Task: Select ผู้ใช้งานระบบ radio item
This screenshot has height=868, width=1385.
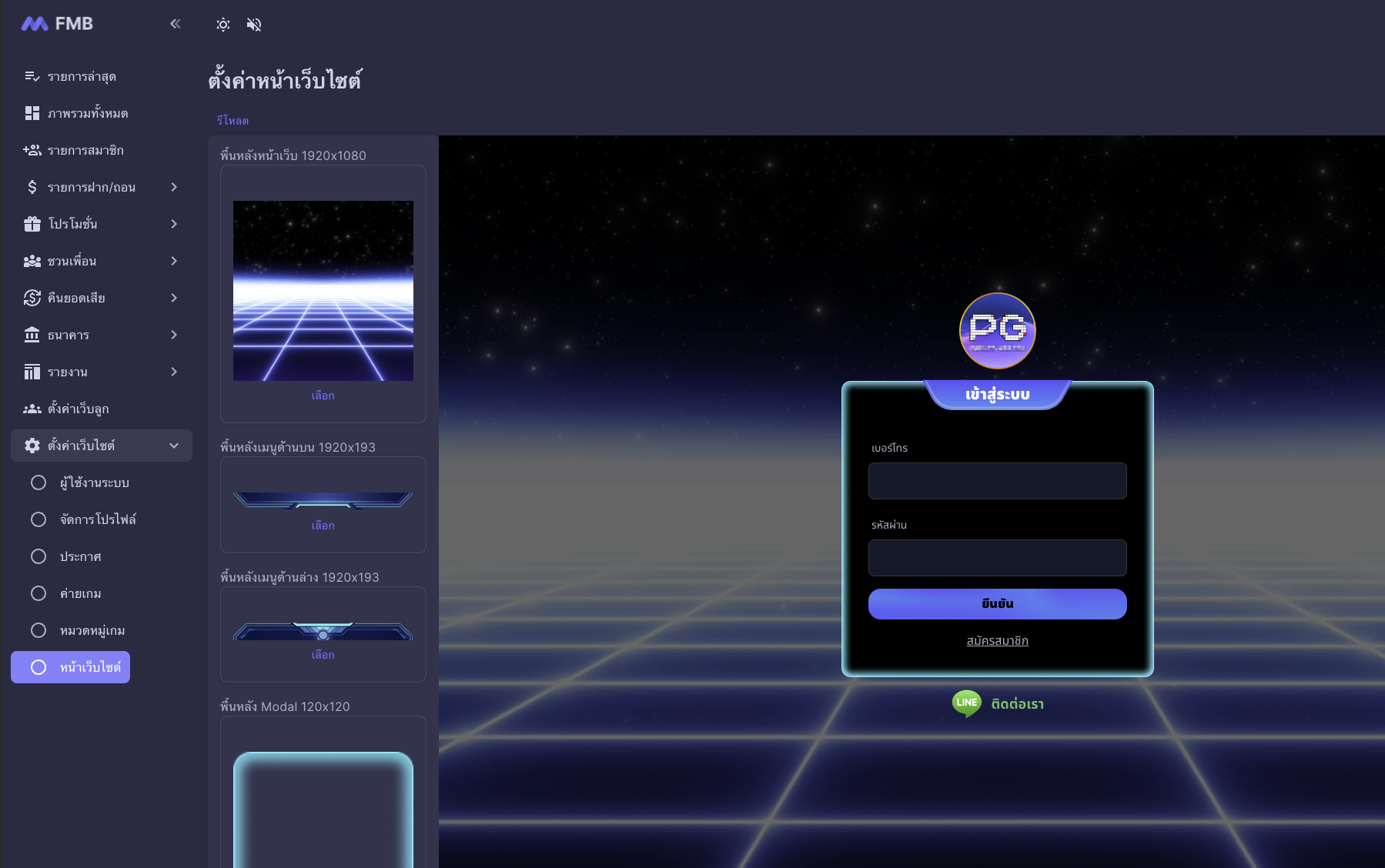Action: coord(38,482)
